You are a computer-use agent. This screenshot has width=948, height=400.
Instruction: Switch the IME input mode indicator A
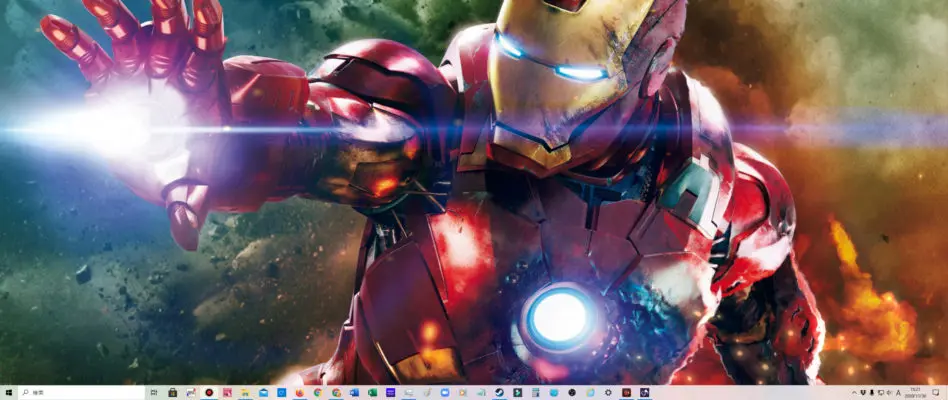pos(898,393)
